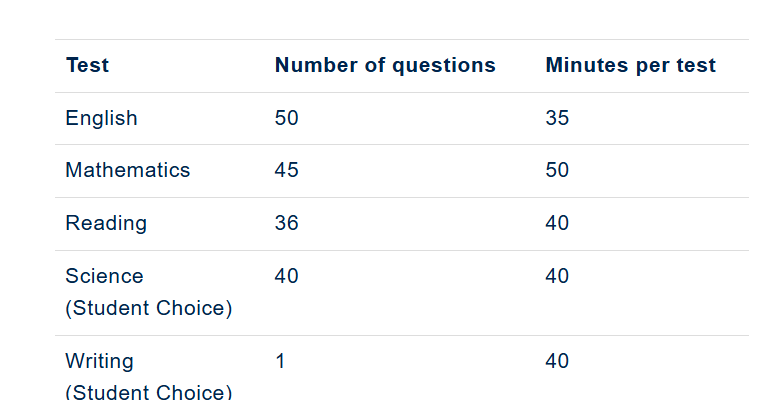Click English question count 50
Viewport: 770px width, 400px height.
(x=286, y=118)
